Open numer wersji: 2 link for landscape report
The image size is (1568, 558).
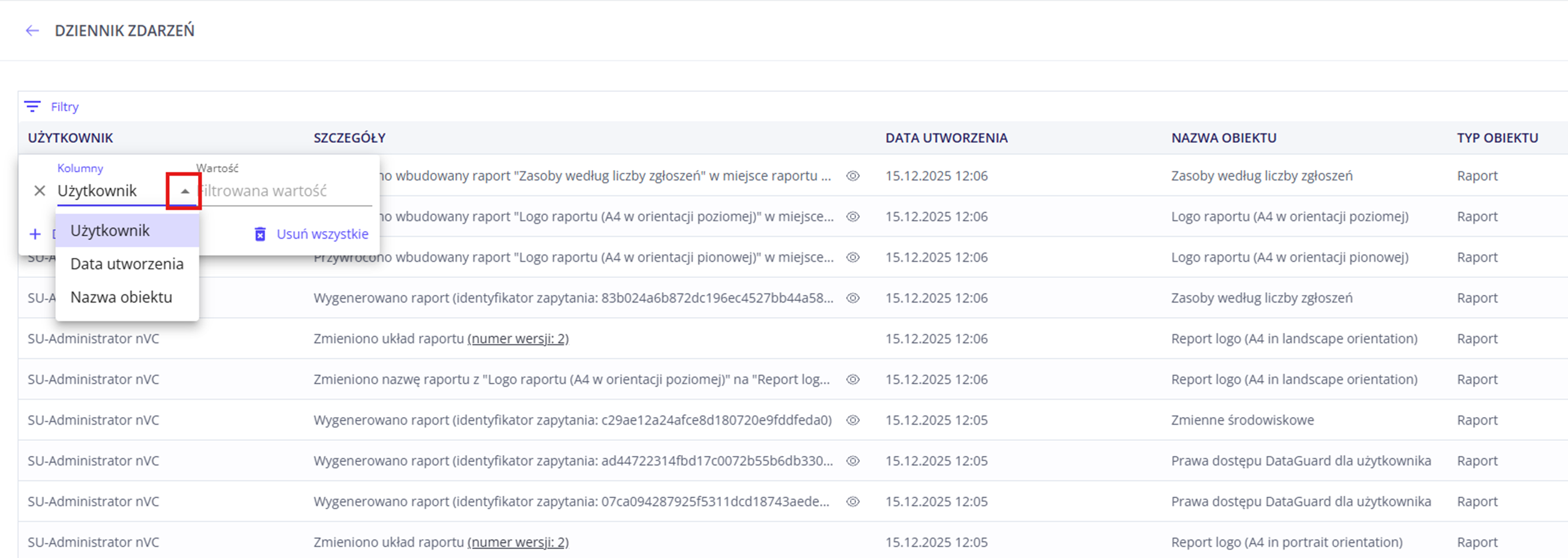click(x=518, y=339)
